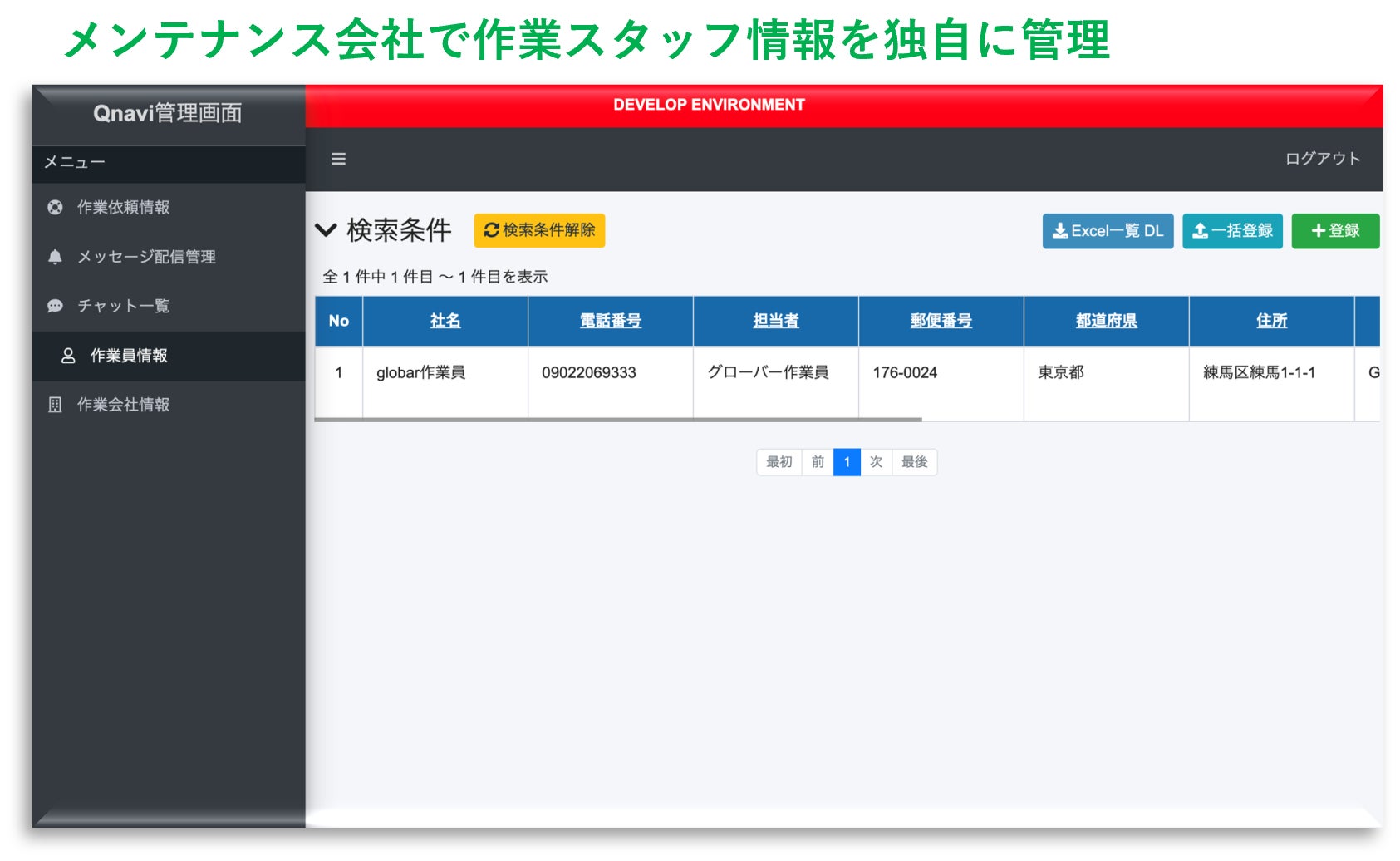Click the building icon beside 作業会社情報
This screenshot has width=1400, height=861.
click(55, 405)
